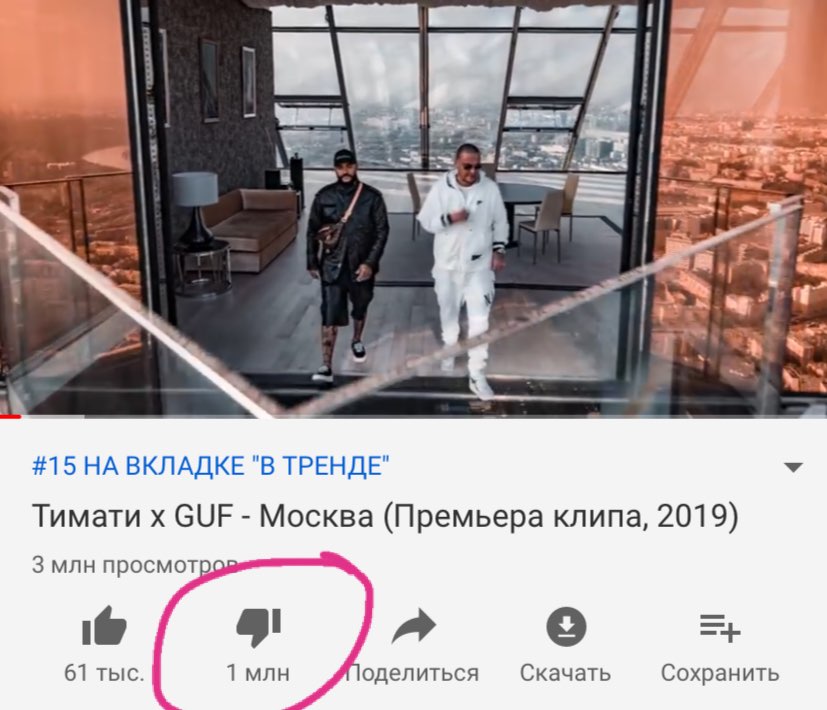
Task: Select the Сохранить label
Action: (x=720, y=674)
